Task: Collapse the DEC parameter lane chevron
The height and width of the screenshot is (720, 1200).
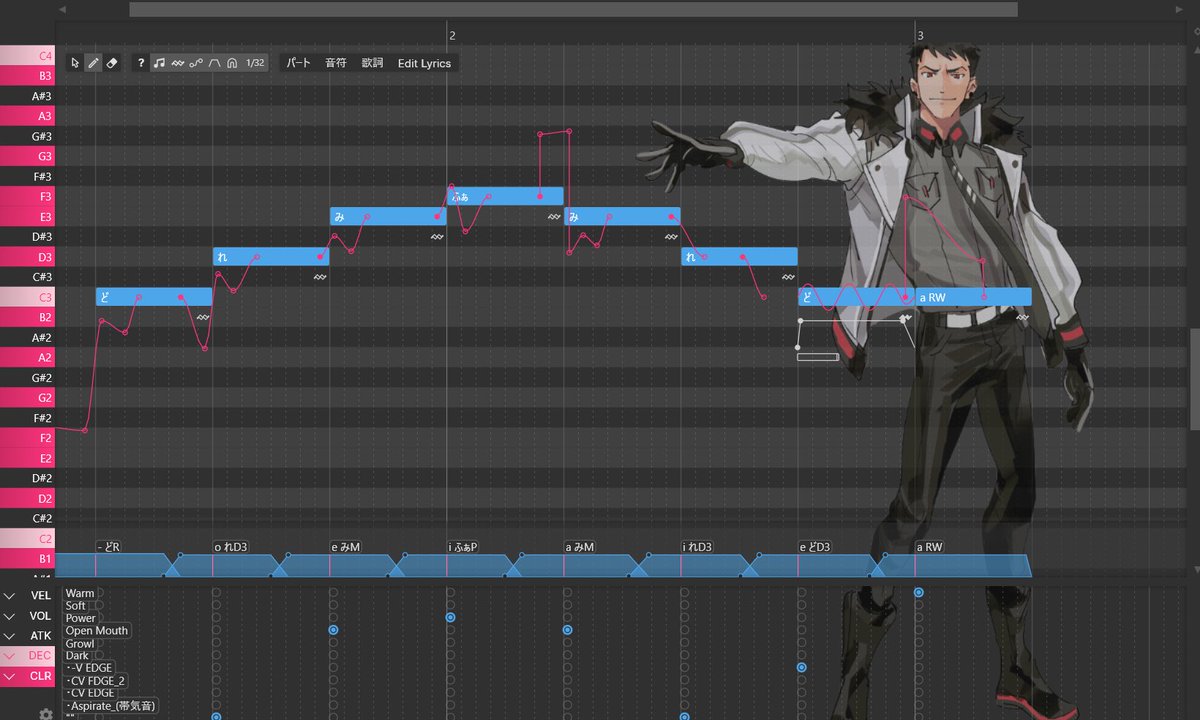Action: coord(9,656)
